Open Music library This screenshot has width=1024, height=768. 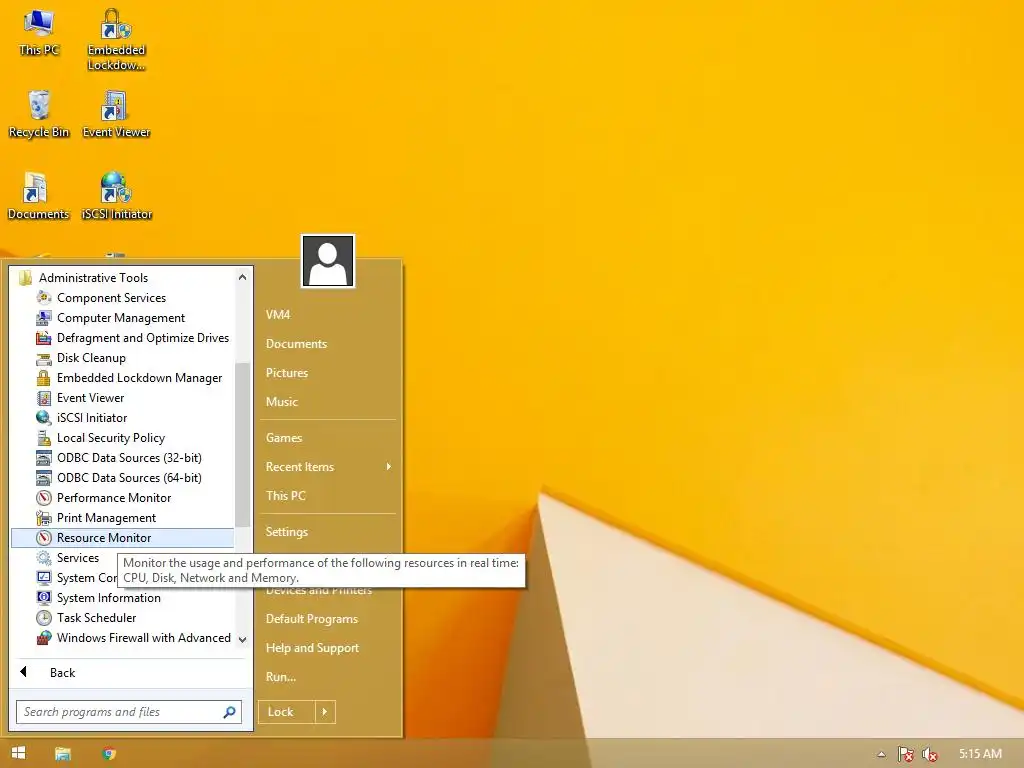click(x=281, y=402)
